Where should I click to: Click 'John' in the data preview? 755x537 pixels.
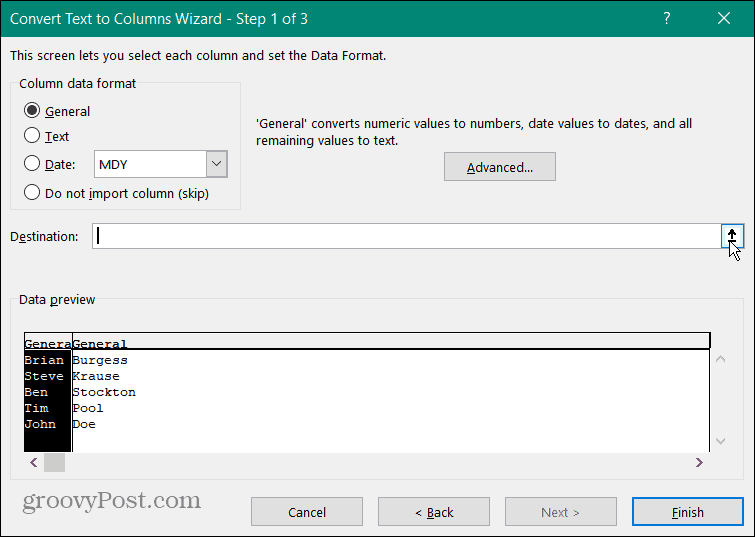pos(40,424)
